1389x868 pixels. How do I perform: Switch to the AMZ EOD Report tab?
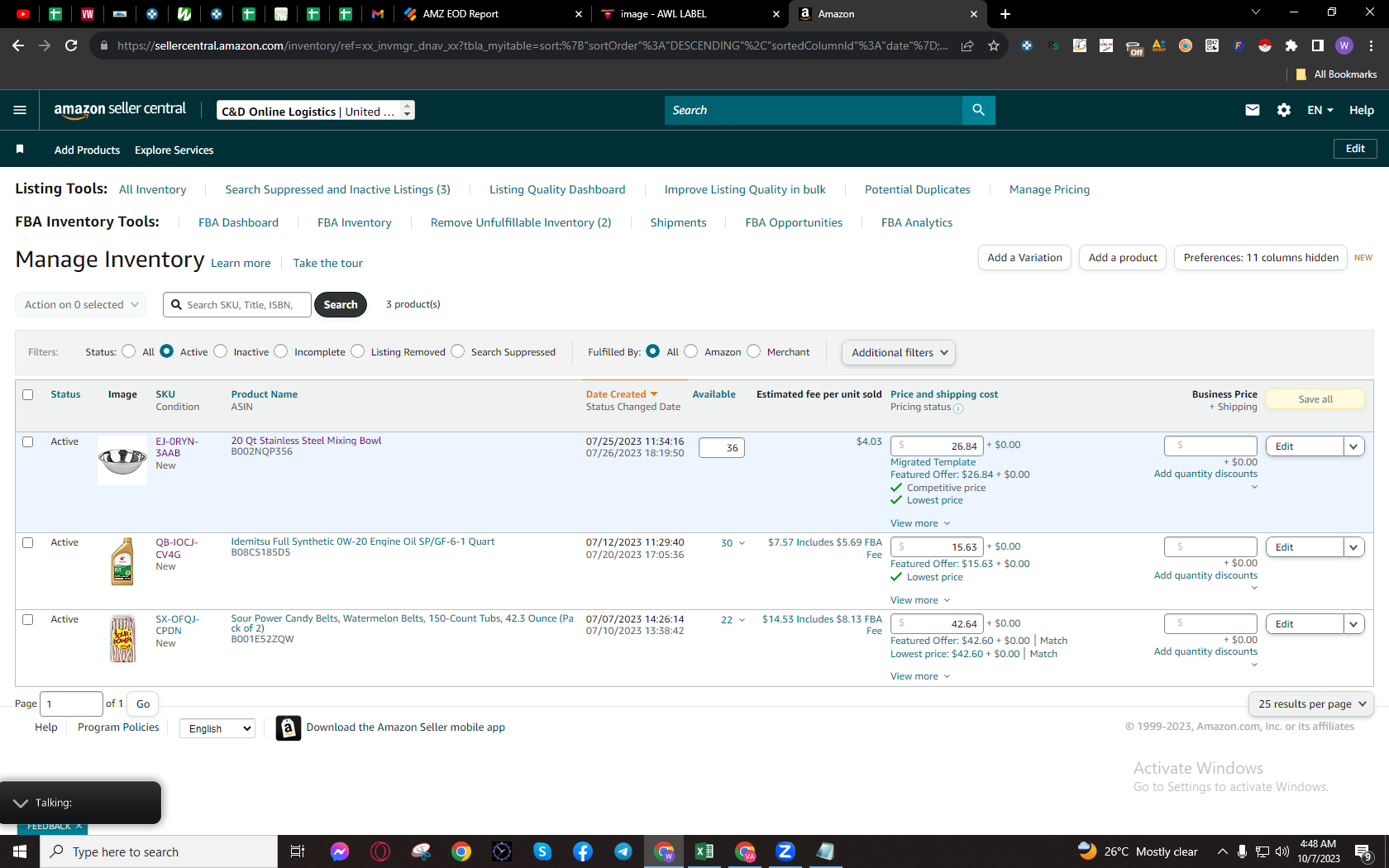tap(492, 14)
